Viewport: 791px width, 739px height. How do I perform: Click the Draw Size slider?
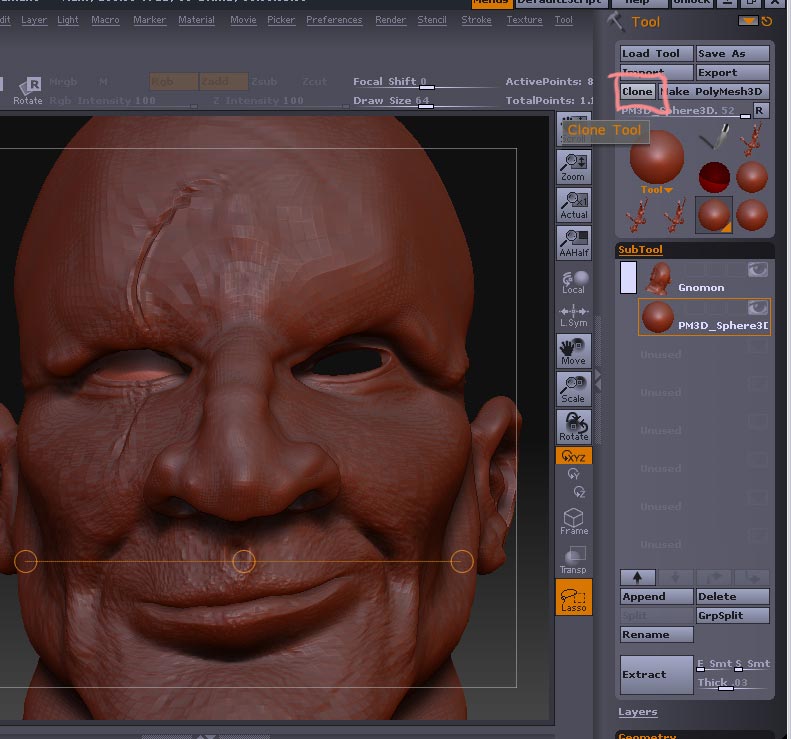pos(425,101)
